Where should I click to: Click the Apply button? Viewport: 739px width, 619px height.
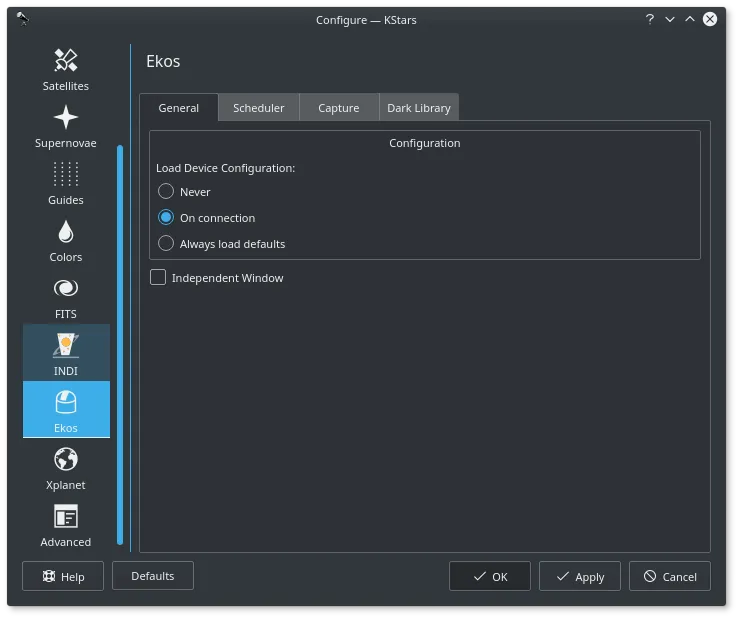[580, 576]
